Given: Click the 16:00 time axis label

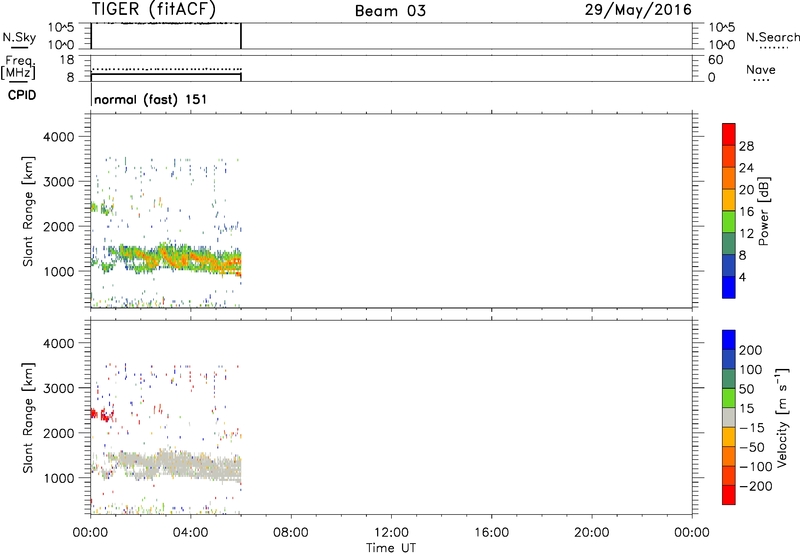Looking at the screenshot, I should click(491, 533).
